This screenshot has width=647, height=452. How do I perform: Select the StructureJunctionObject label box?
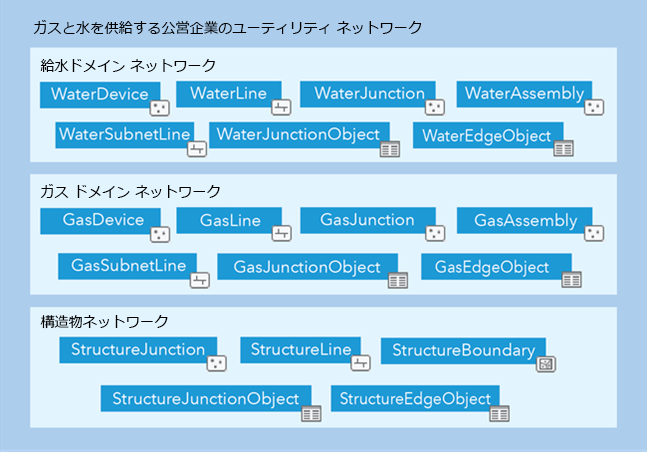coord(205,399)
